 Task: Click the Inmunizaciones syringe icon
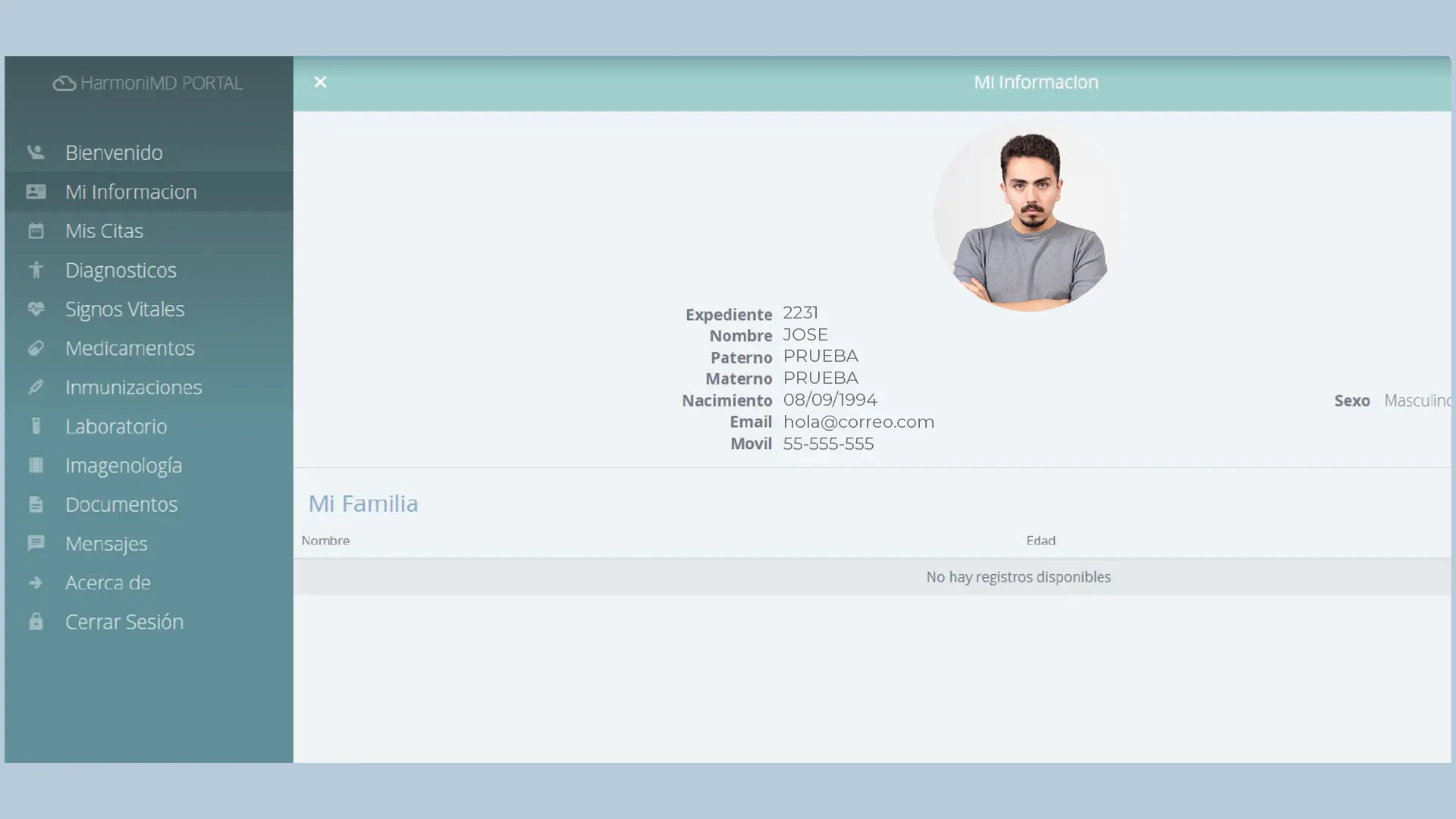coord(36,387)
